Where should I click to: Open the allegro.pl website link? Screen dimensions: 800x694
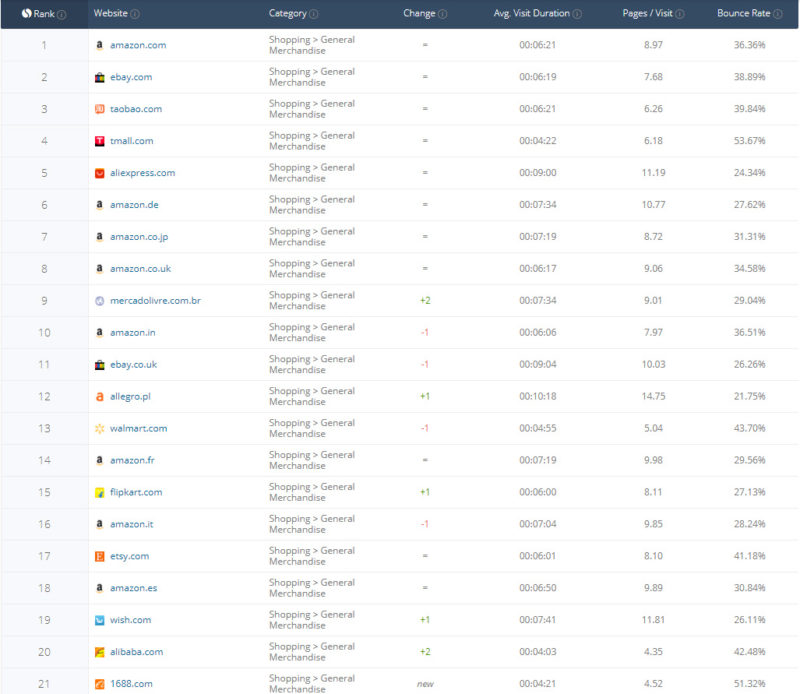click(131, 396)
